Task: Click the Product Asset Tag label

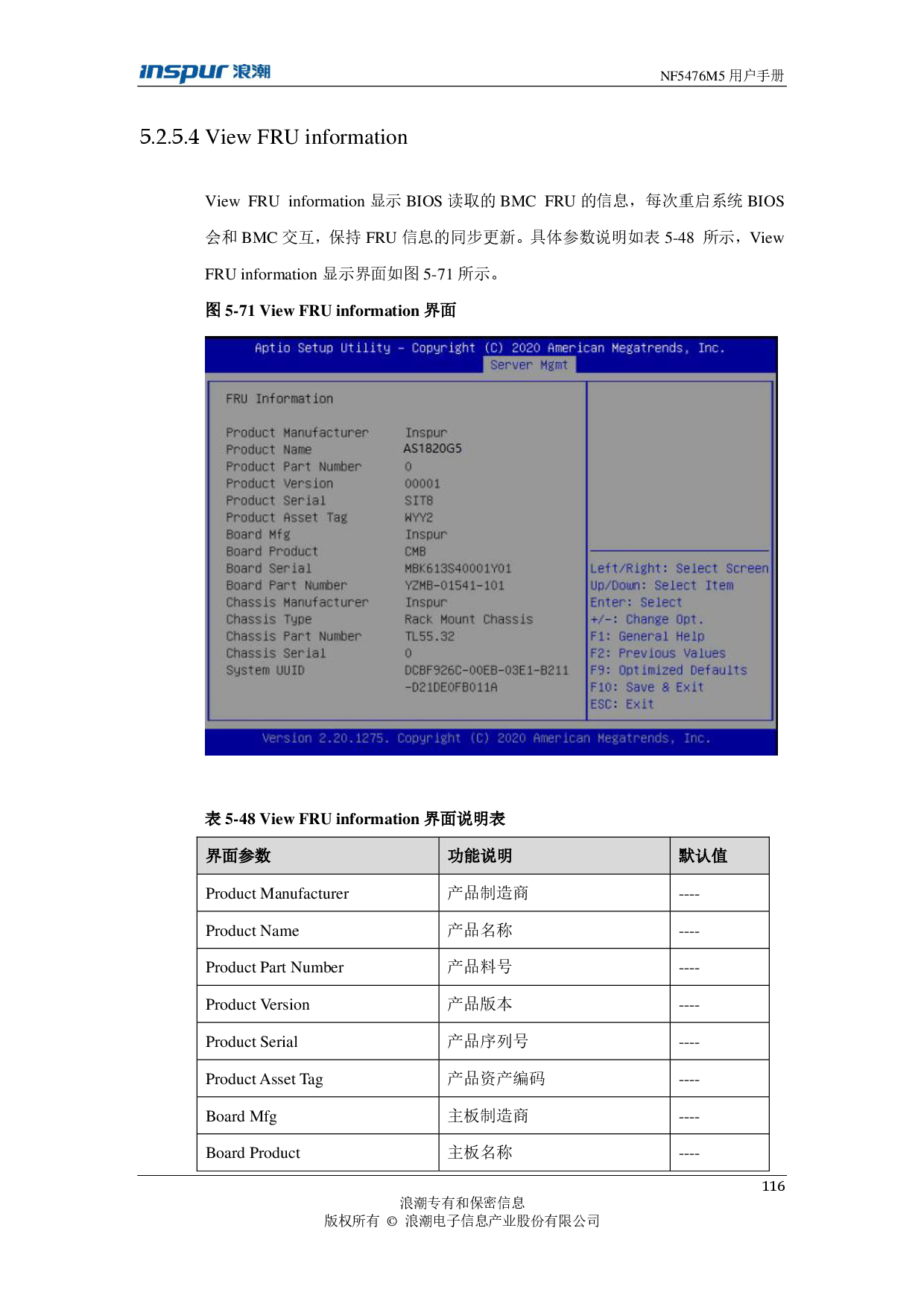Action: pos(286,518)
